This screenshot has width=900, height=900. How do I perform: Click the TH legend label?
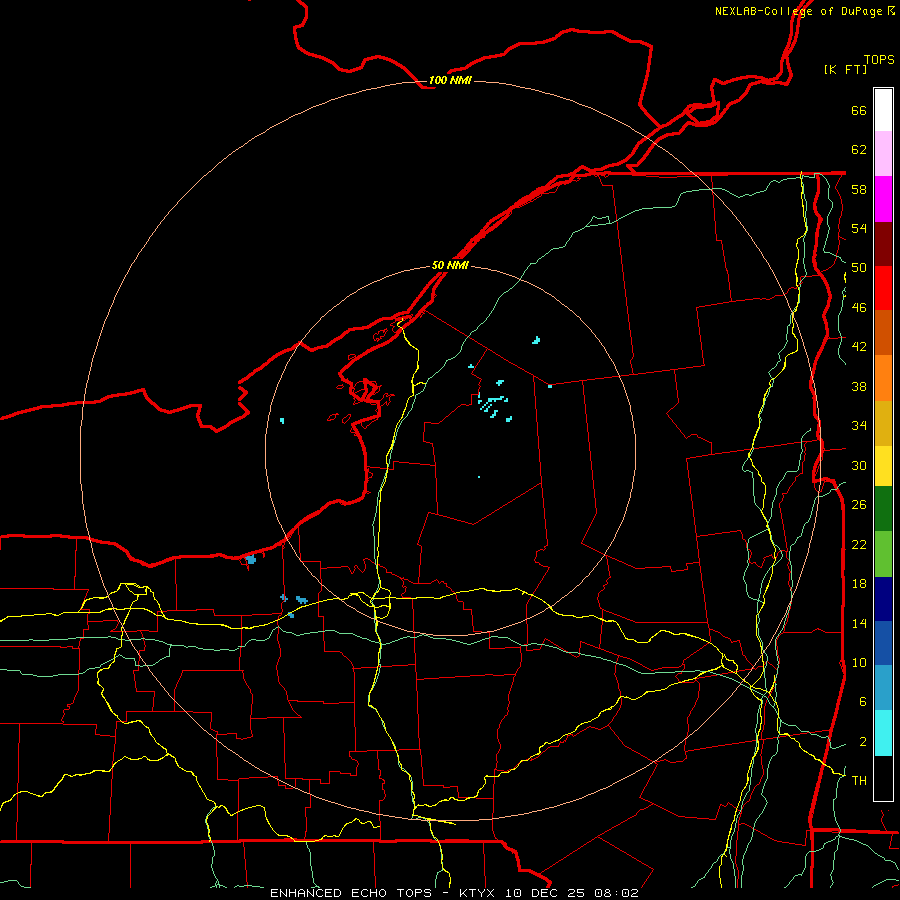pyautogui.click(x=859, y=781)
